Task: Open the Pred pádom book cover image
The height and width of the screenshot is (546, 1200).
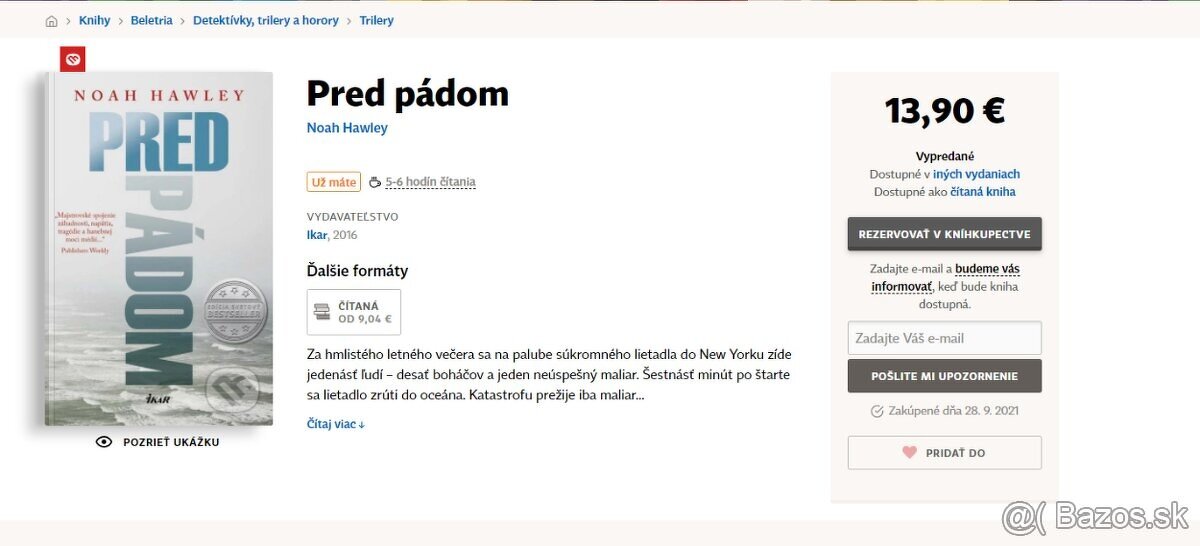Action: coord(158,250)
